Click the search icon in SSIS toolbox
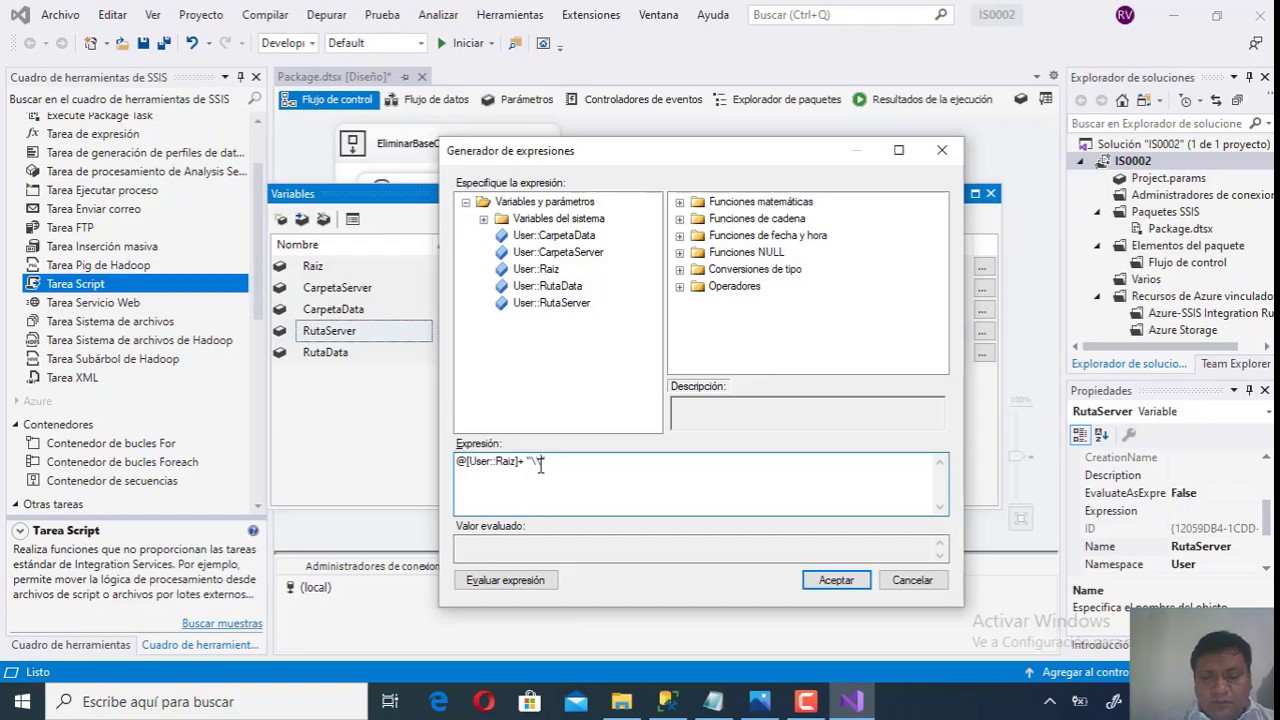This screenshot has width=1280, height=720. 255,99
